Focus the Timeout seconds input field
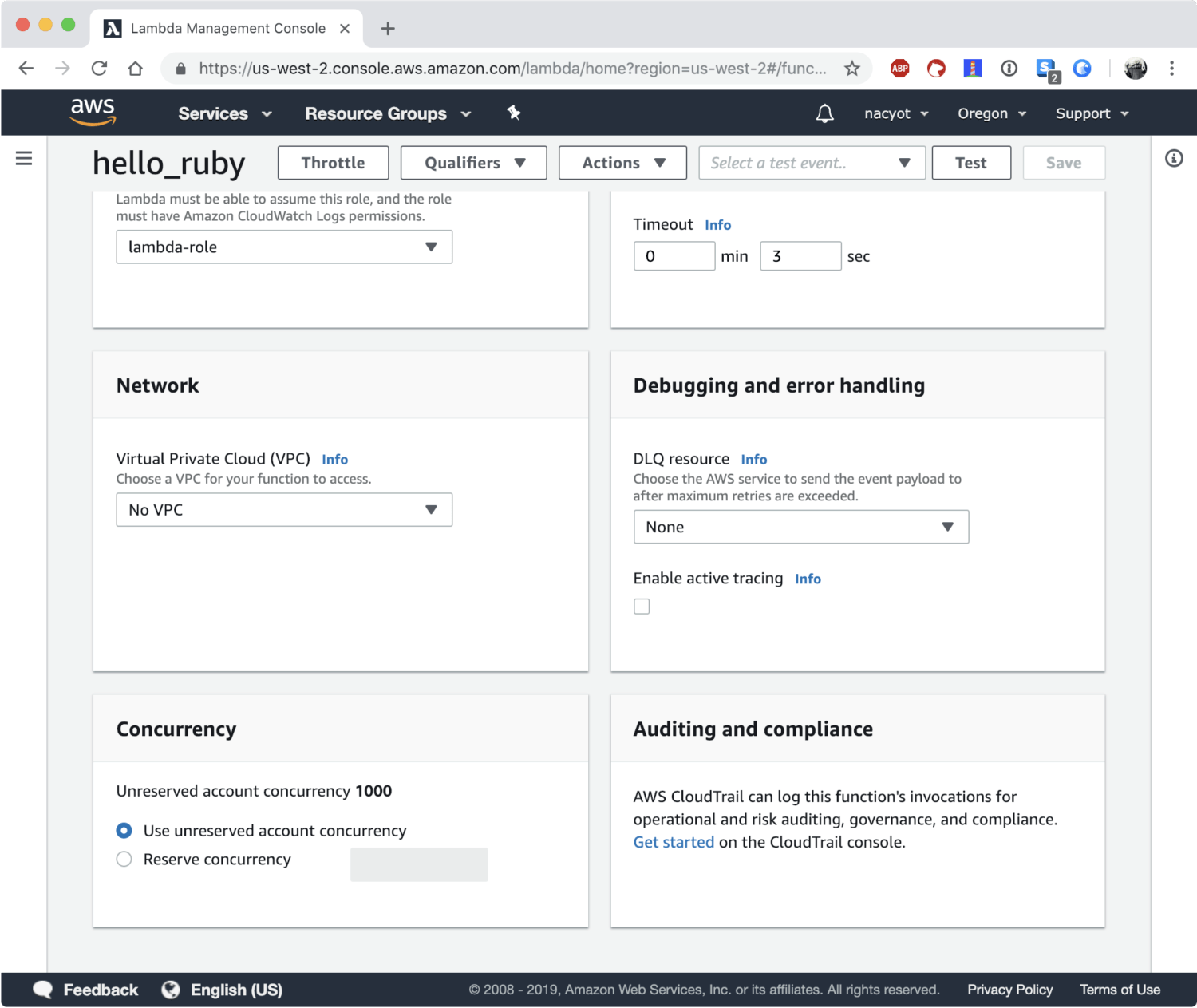This screenshot has width=1197, height=1008. coord(800,256)
